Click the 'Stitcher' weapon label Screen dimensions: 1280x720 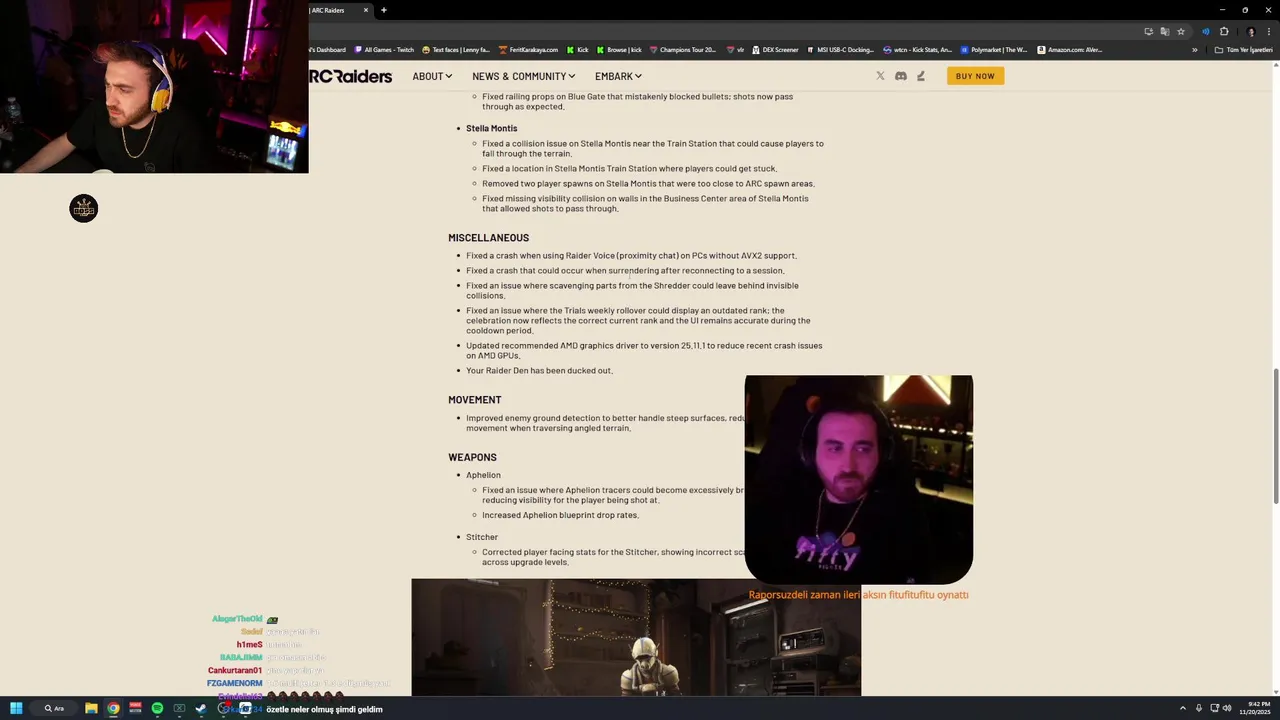tap(482, 537)
